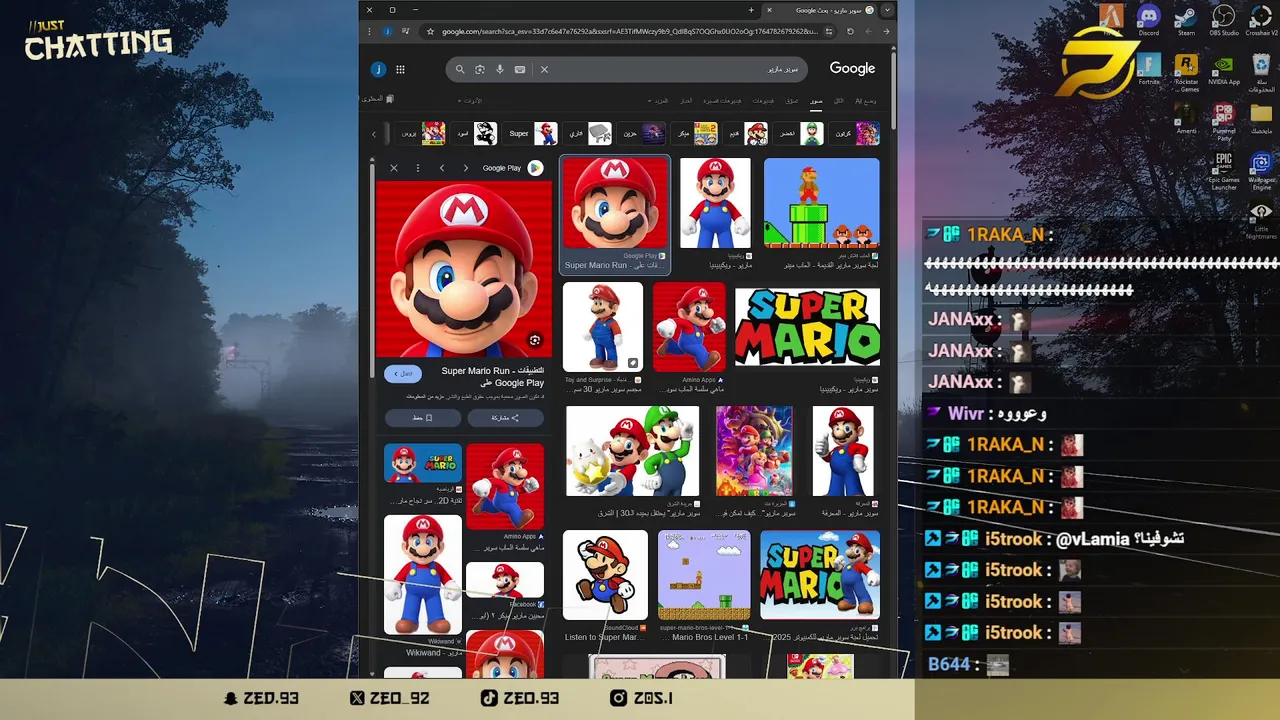Go to Google home via logo
The width and height of the screenshot is (1280, 720).
(x=852, y=68)
